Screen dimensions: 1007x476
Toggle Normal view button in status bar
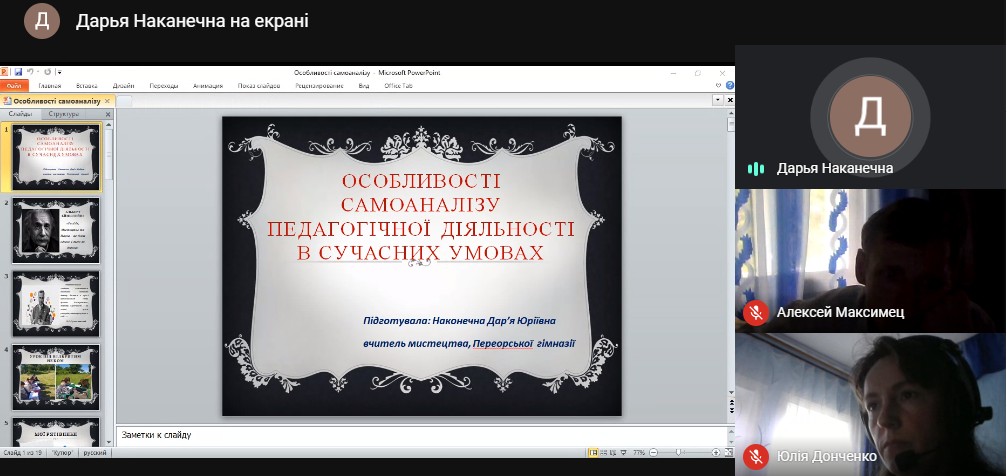(x=594, y=452)
